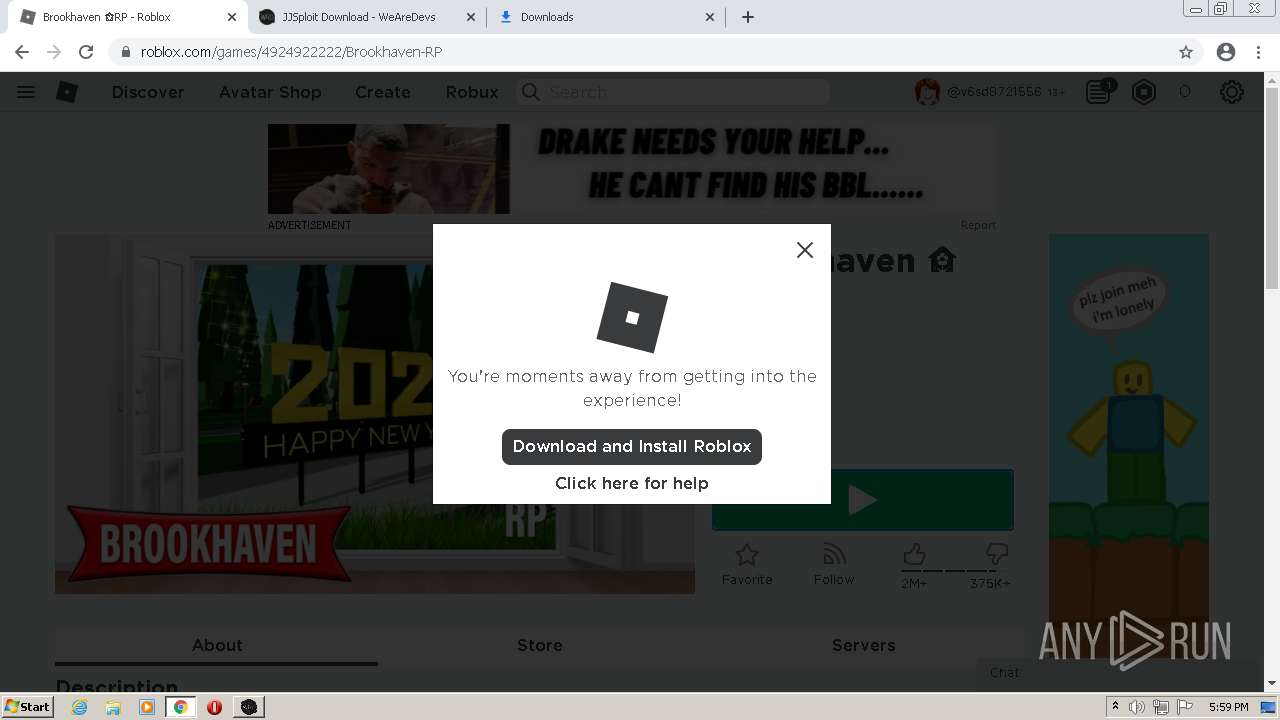Report the advertisement

[x=978, y=225]
